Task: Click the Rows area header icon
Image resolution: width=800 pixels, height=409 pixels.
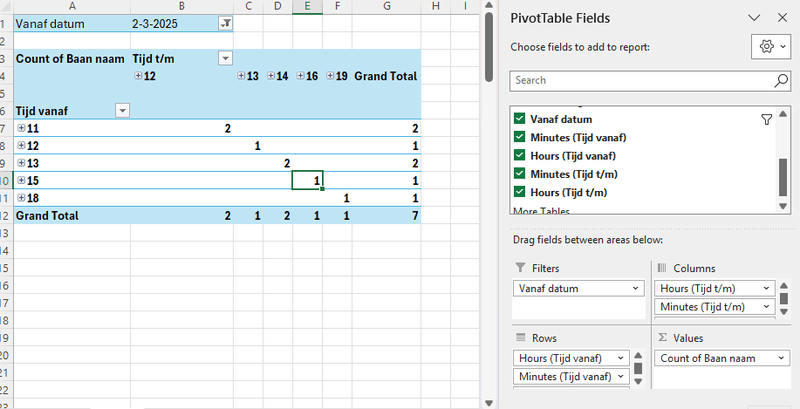Action: pos(520,338)
